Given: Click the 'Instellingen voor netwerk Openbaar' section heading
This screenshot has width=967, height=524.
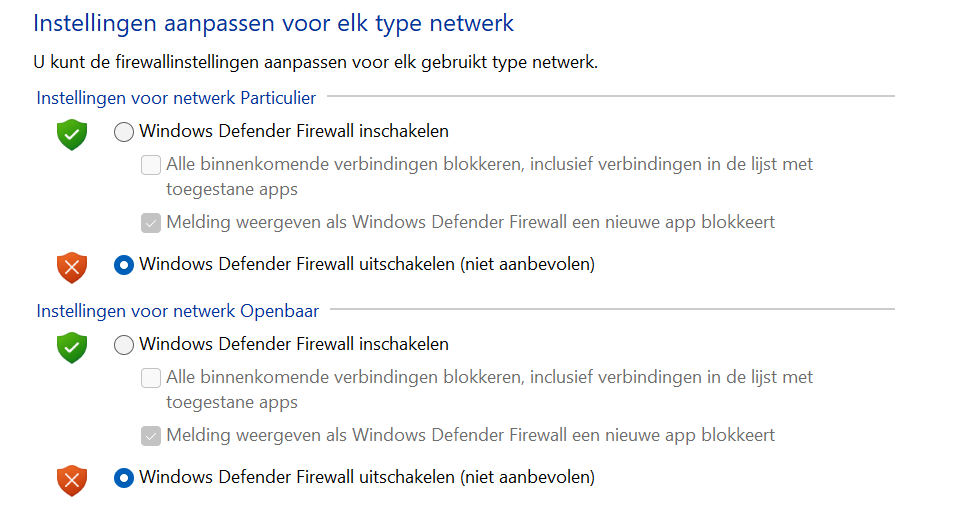Looking at the screenshot, I should 178,311.
